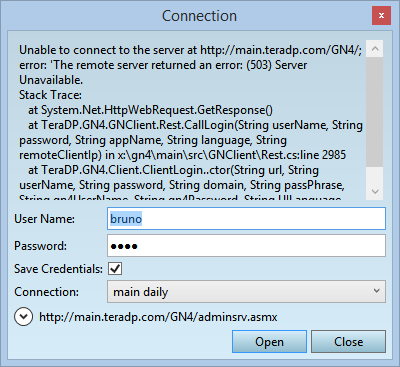Image resolution: width=400 pixels, height=367 pixels.
Task: Click the 'User Name:' label
Action: [x=44, y=219]
